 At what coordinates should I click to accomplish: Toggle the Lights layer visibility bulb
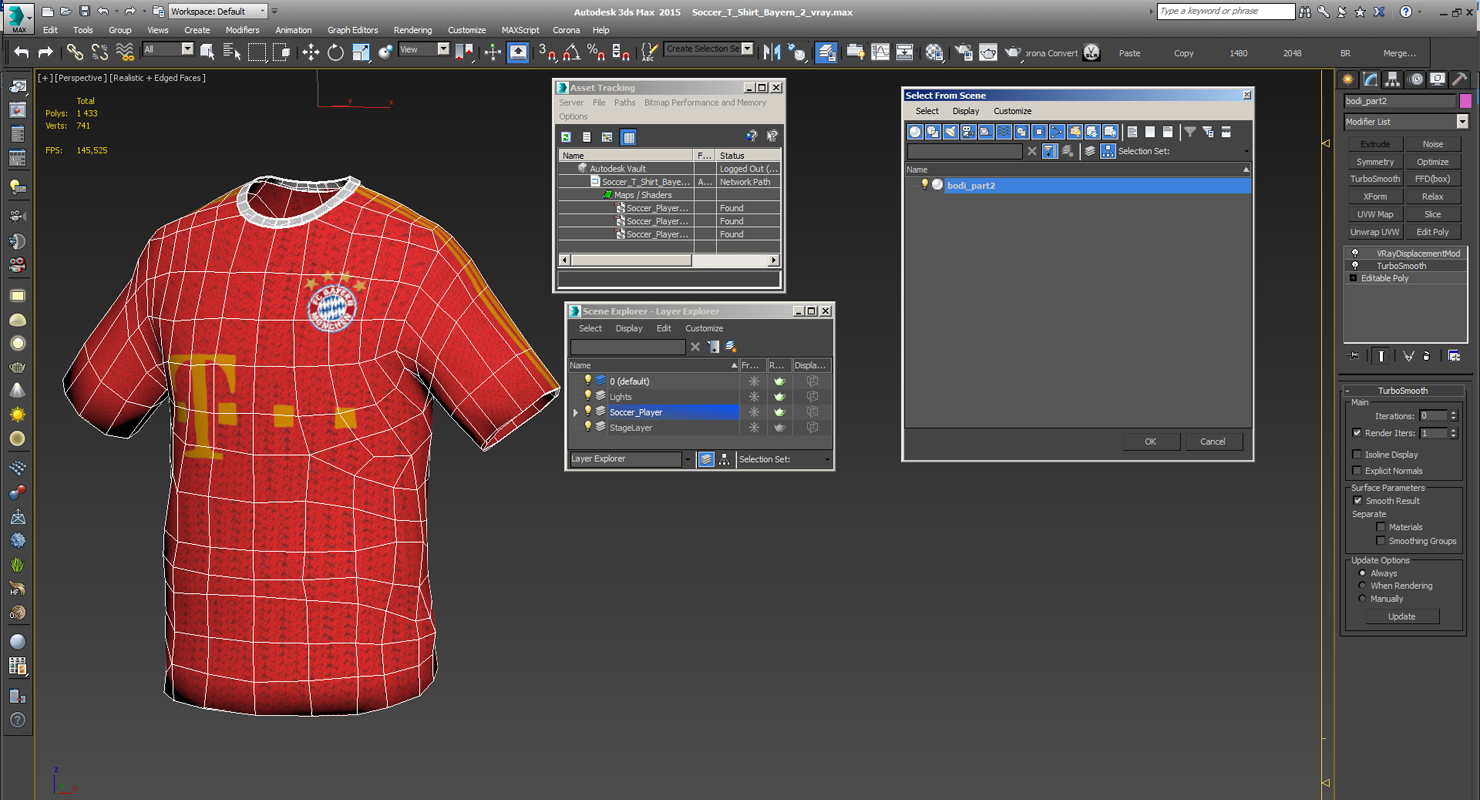pos(588,396)
